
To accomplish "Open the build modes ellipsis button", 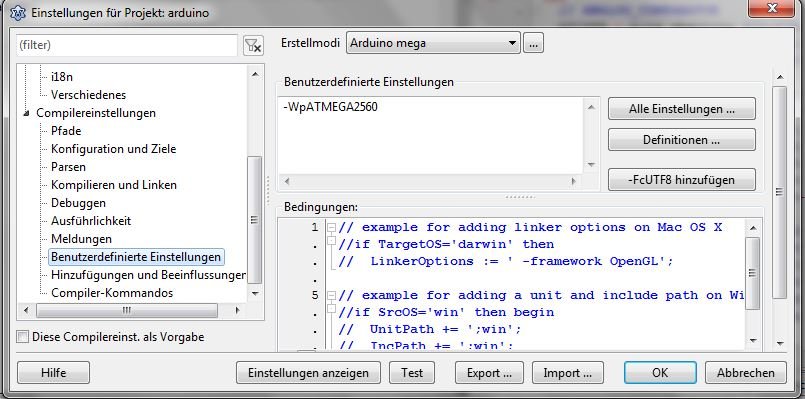I will pos(533,43).
